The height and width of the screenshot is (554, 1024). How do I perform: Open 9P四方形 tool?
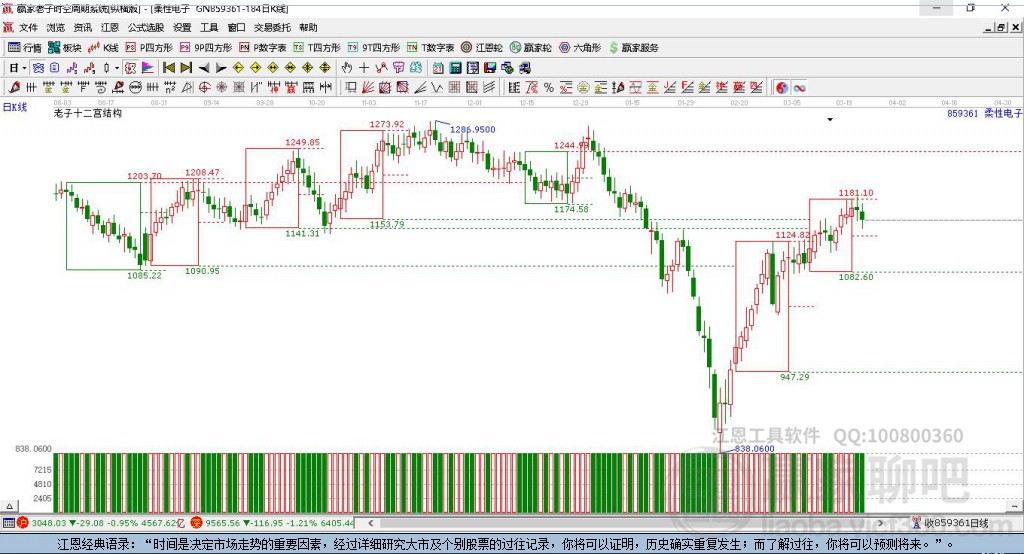206,48
